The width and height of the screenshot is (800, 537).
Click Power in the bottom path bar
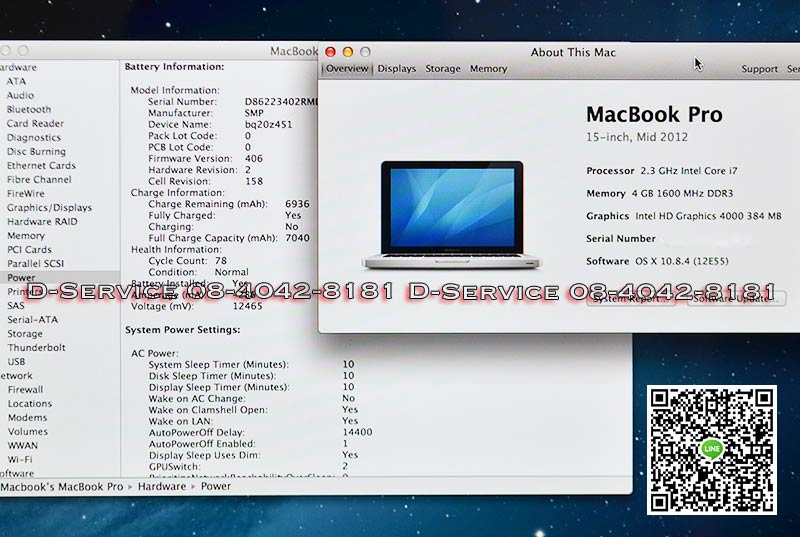pos(216,487)
